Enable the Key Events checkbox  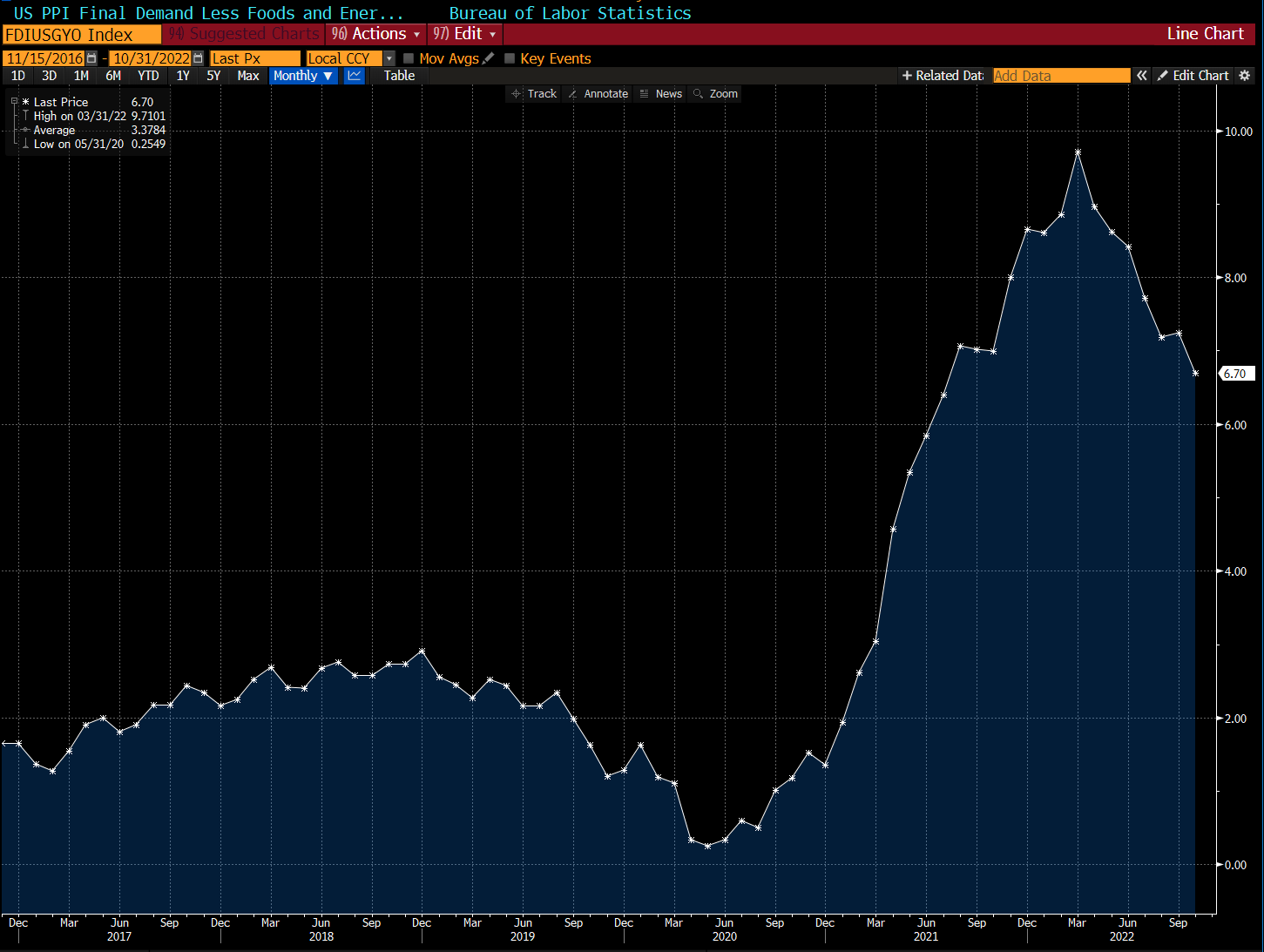click(x=509, y=58)
